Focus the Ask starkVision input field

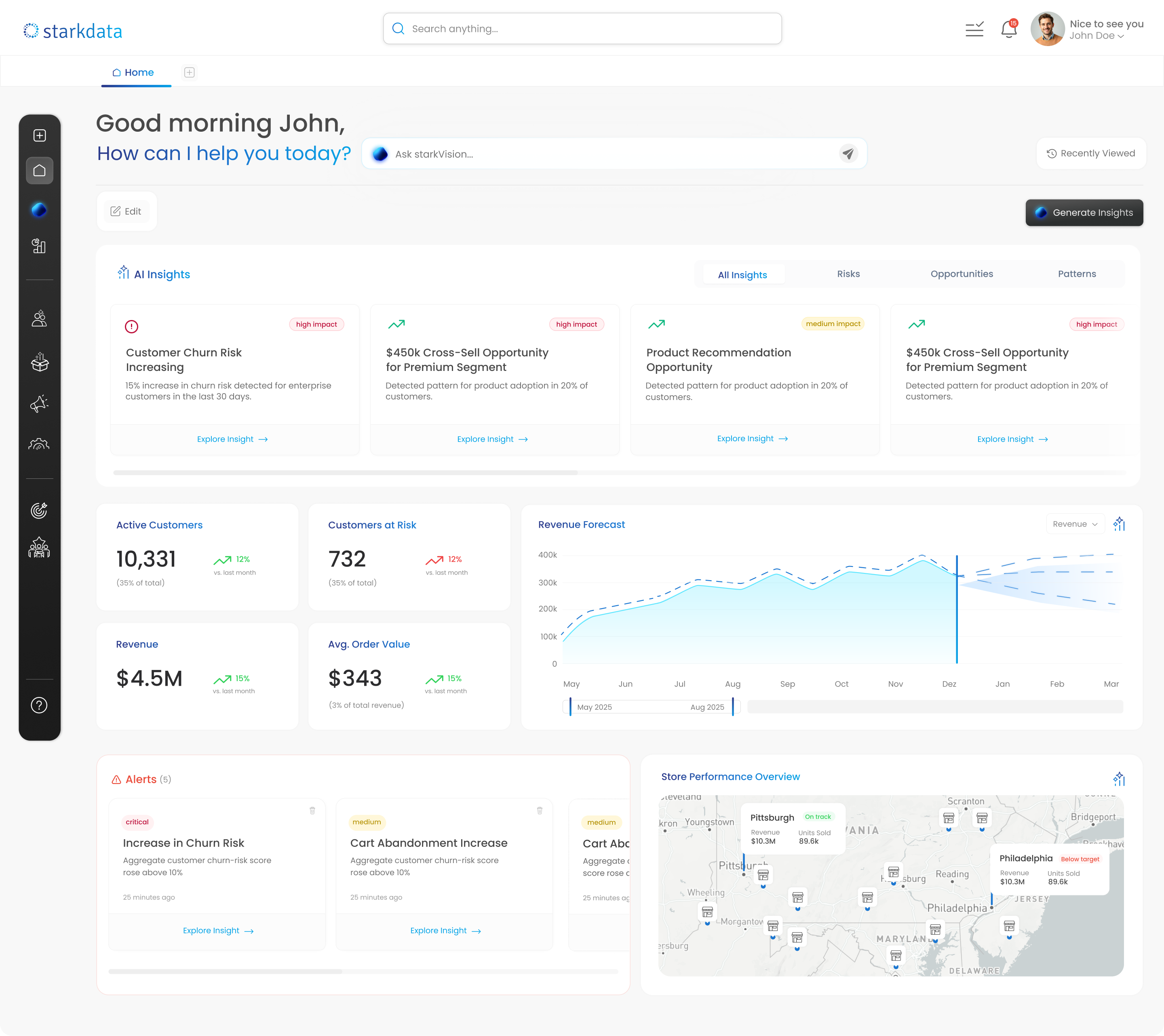(609, 154)
